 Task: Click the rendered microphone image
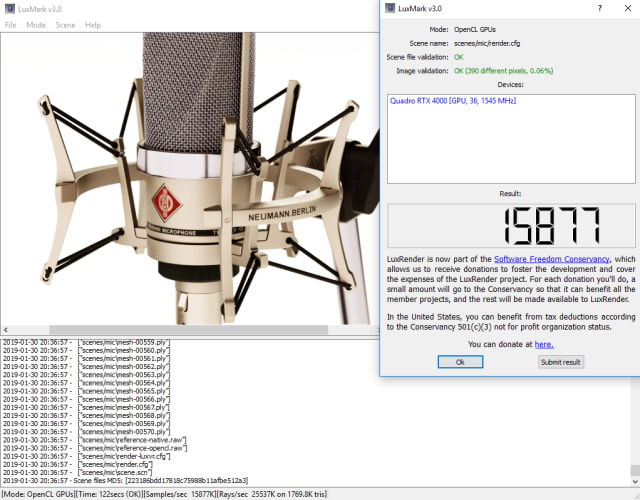coord(190,178)
